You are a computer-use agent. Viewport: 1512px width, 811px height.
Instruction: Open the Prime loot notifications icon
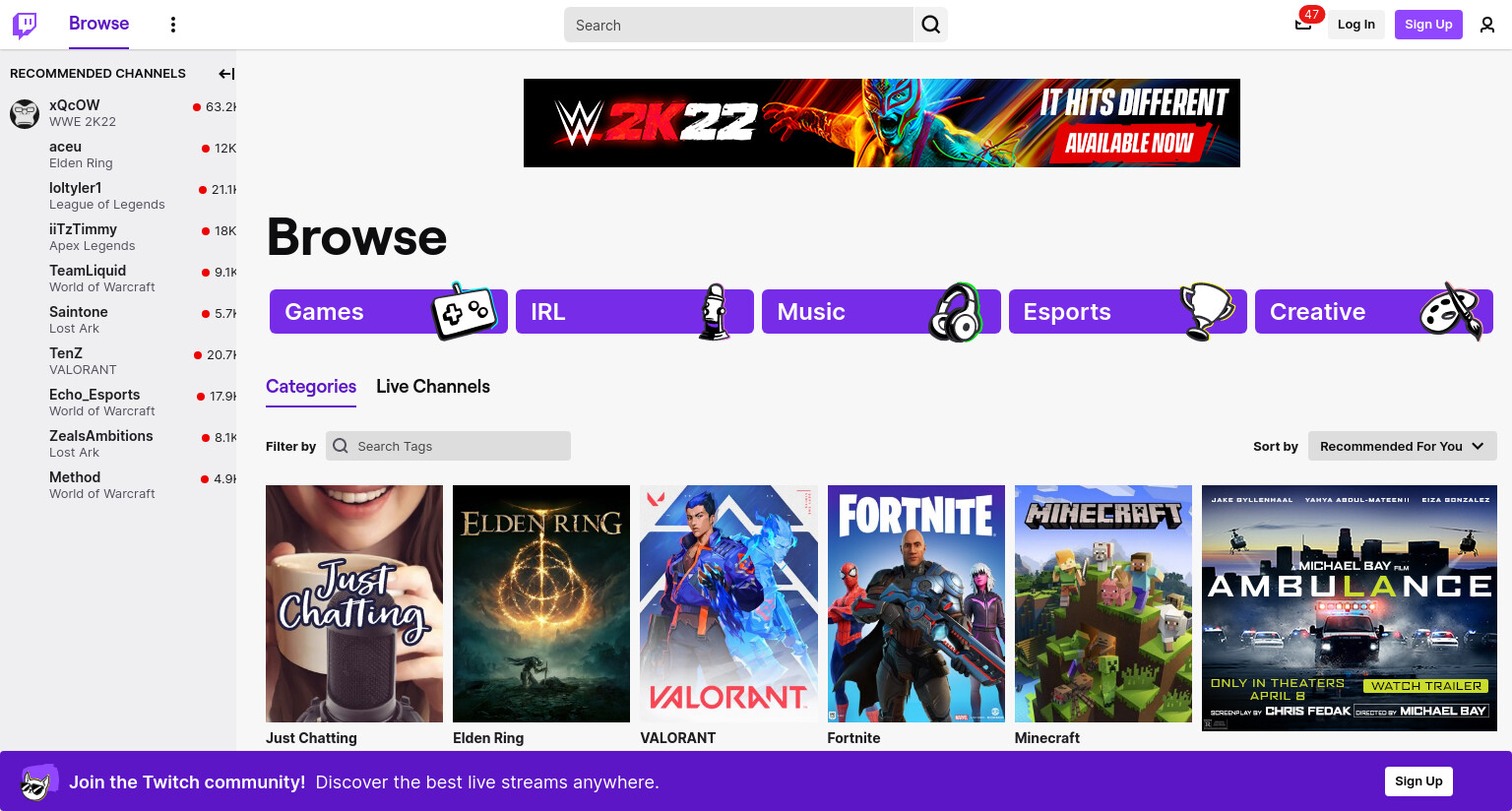pos(1303,25)
